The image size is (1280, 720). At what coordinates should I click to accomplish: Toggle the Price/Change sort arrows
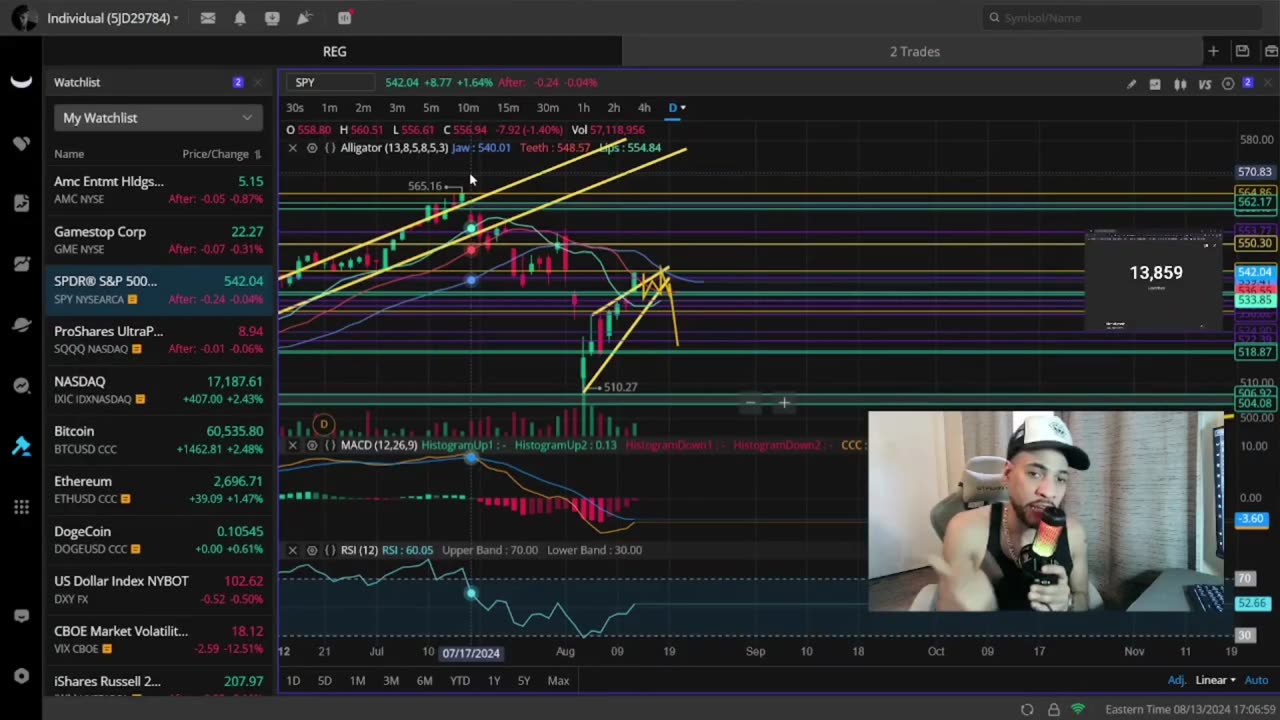coord(258,154)
